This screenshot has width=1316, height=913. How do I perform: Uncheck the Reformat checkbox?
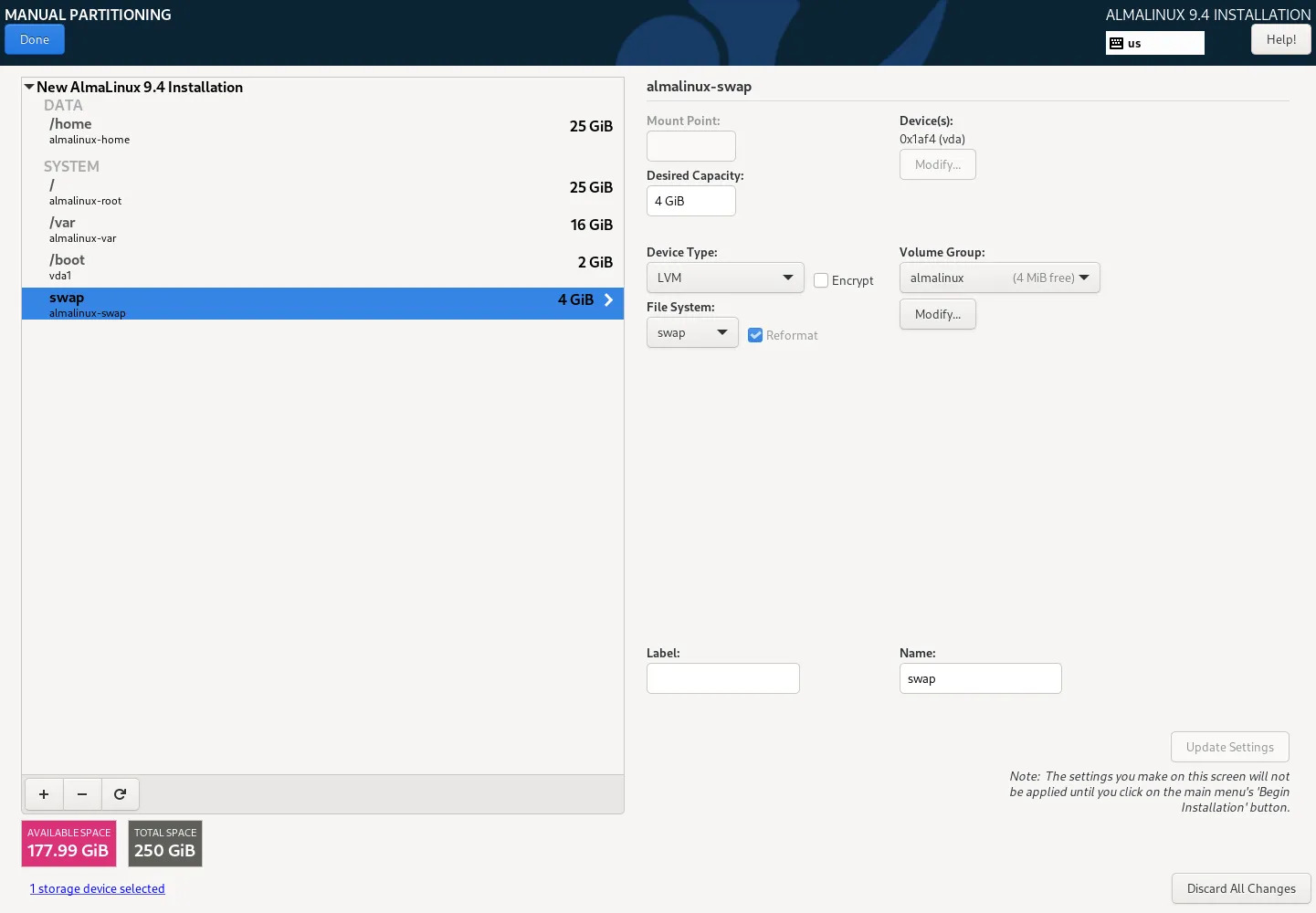coord(755,335)
